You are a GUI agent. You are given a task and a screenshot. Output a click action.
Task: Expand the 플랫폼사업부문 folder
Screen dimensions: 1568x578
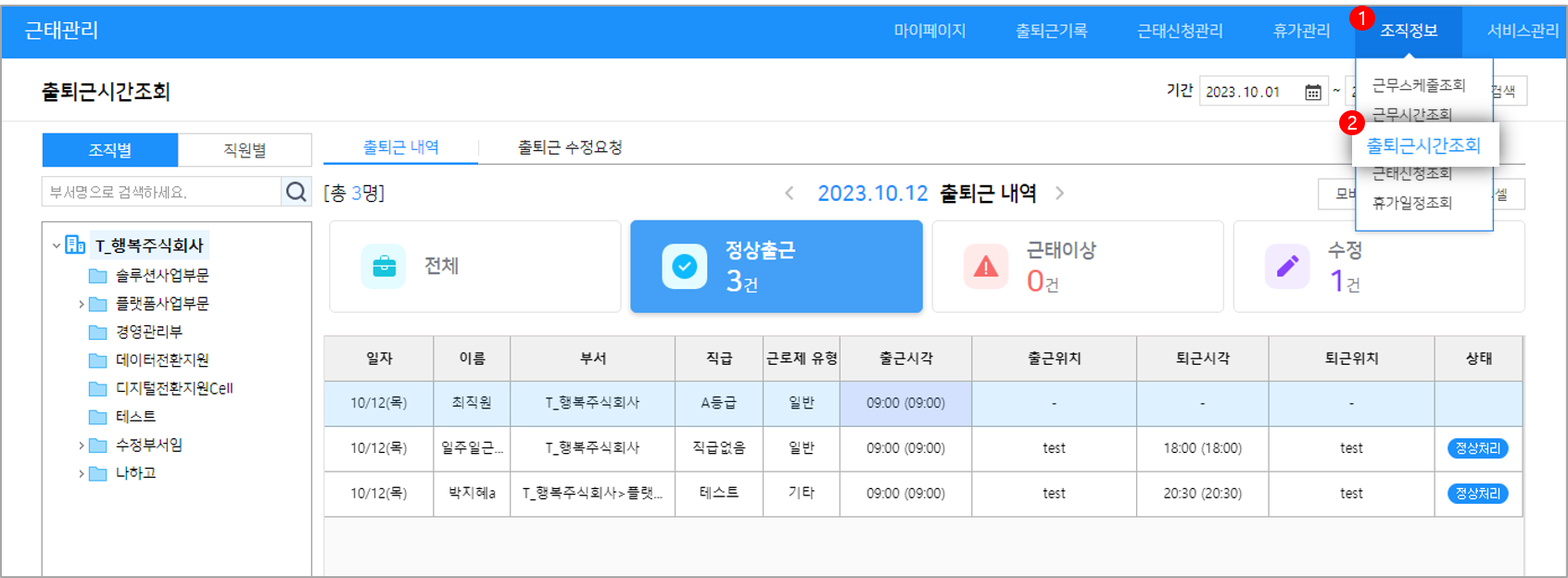tap(82, 304)
